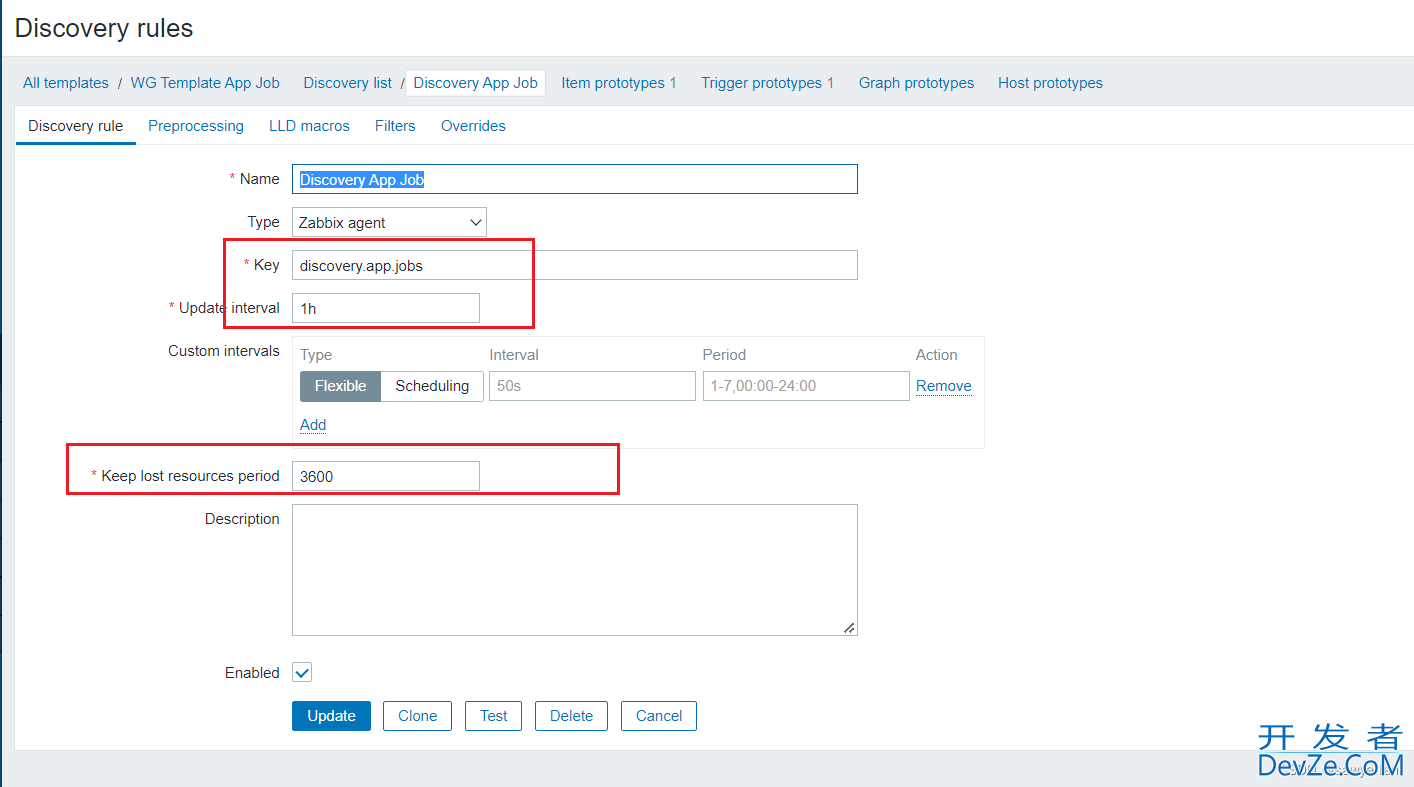Remove the custom interval row
Image resolution: width=1414 pixels, height=787 pixels.
(944, 386)
